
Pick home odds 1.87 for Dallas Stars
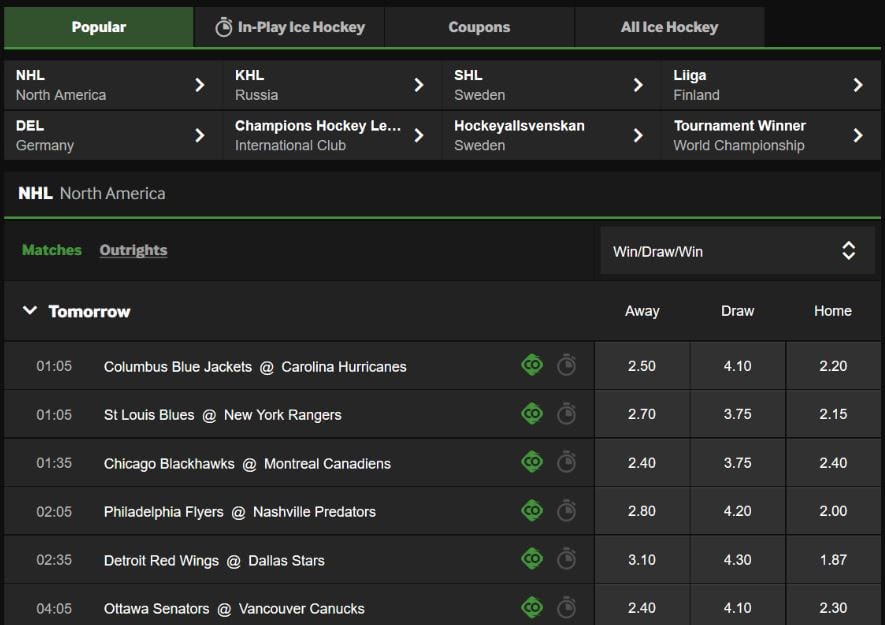[x=833, y=560]
